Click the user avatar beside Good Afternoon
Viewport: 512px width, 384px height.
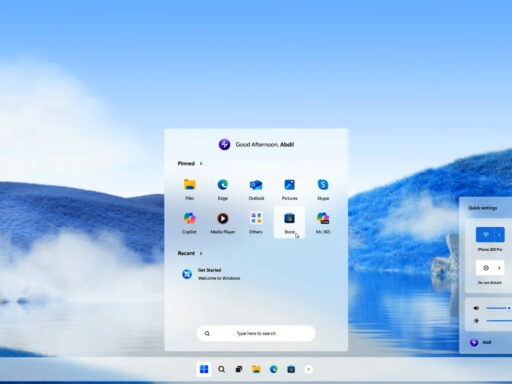coord(224,144)
